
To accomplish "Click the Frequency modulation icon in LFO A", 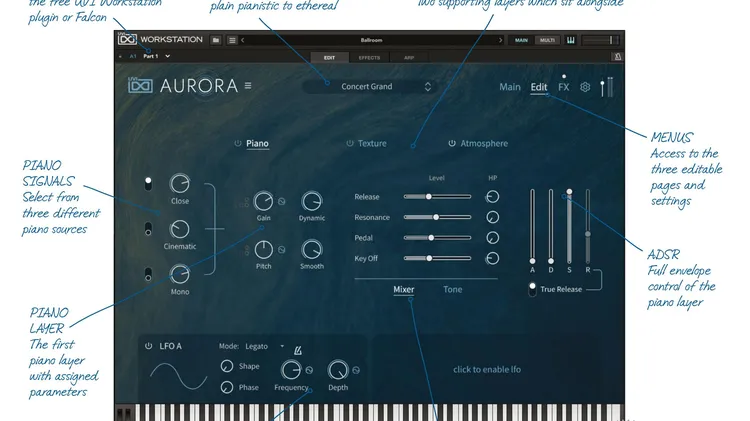I will point(309,370).
